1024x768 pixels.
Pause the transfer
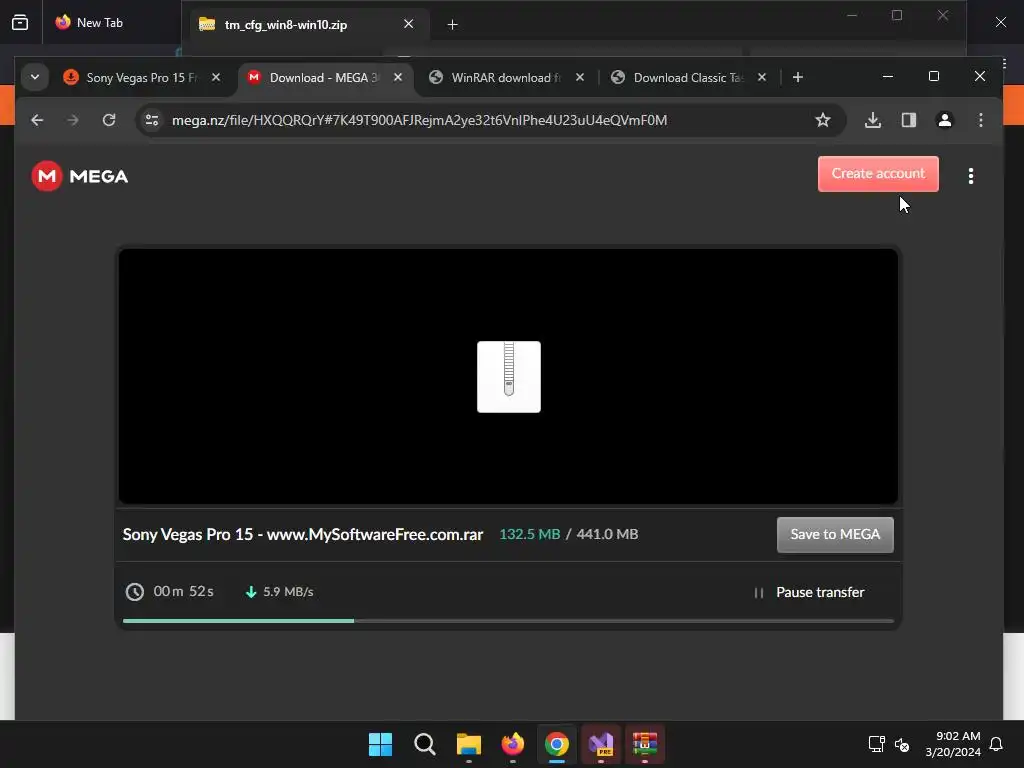[x=809, y=592]
